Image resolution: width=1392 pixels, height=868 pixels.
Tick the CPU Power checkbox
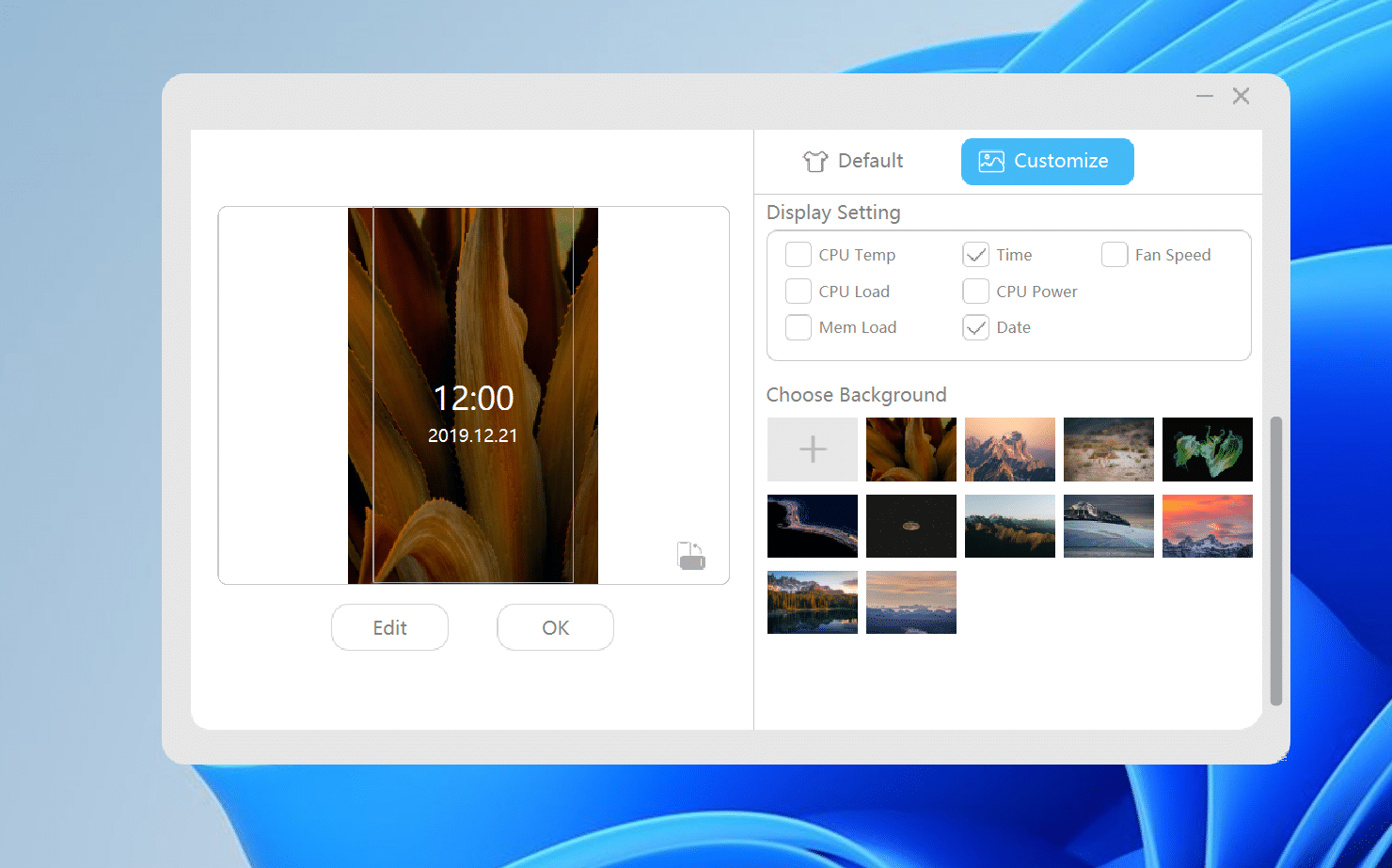click(976, 292)
